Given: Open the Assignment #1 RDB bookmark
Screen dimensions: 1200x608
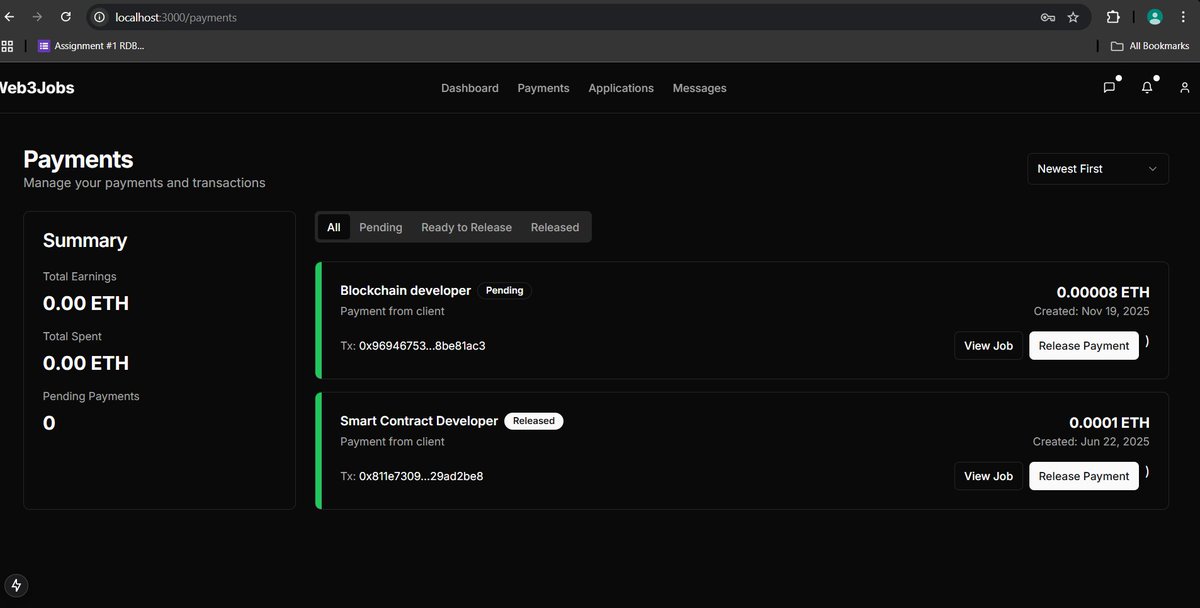Looking at the screenshot, I should (x=91, y=45).
